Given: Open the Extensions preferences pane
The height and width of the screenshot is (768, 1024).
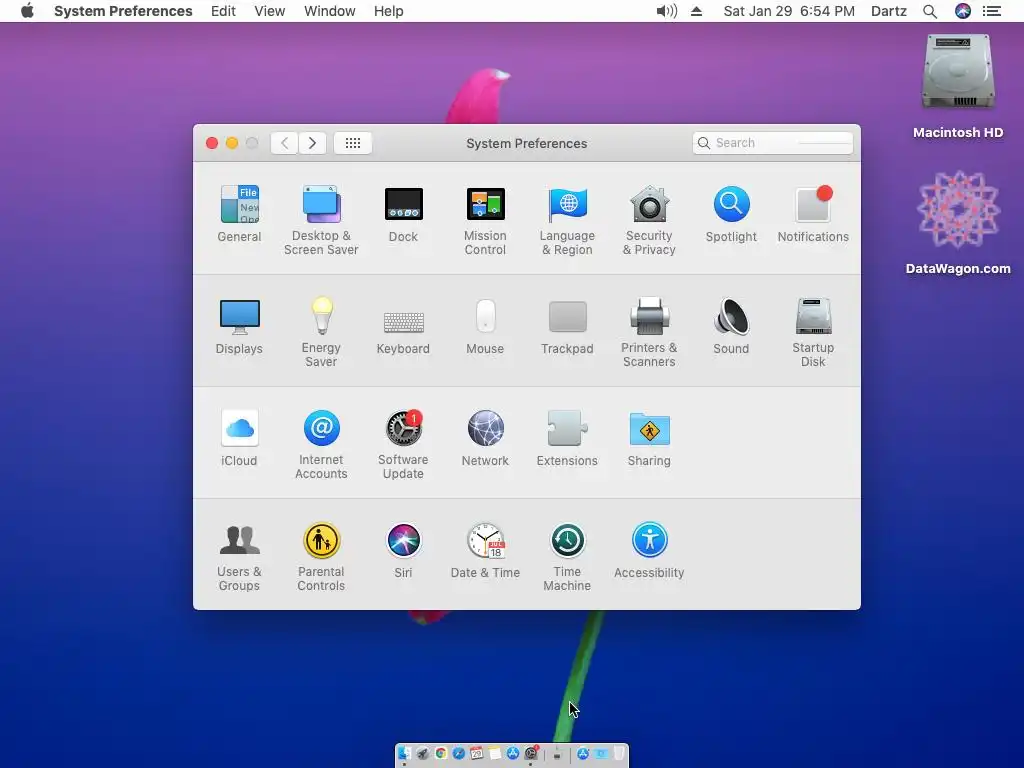Looking at the screenshot, I should [x=567, y=438].
